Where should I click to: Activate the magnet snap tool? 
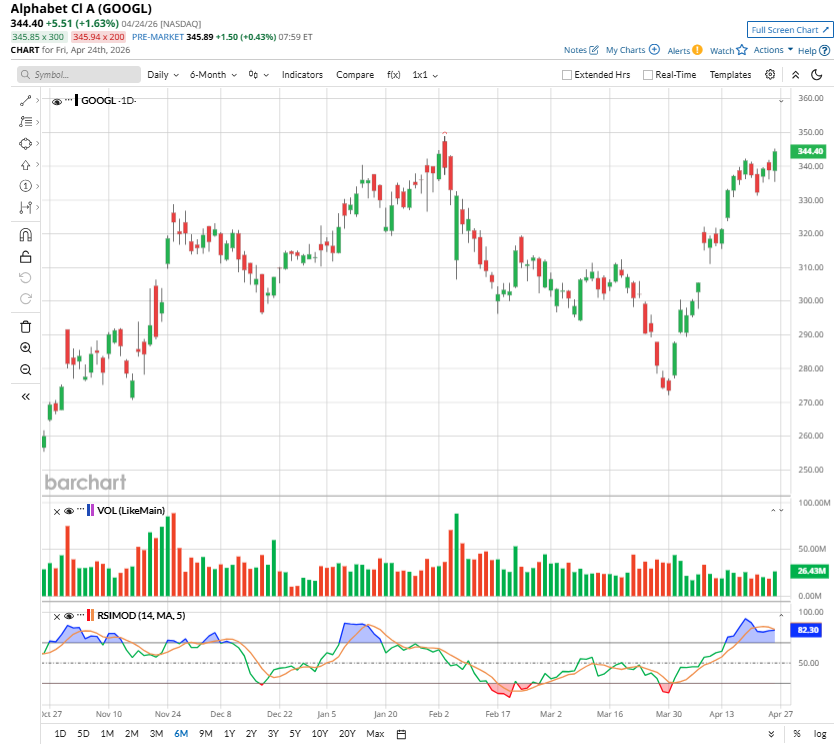pos(26,235)
